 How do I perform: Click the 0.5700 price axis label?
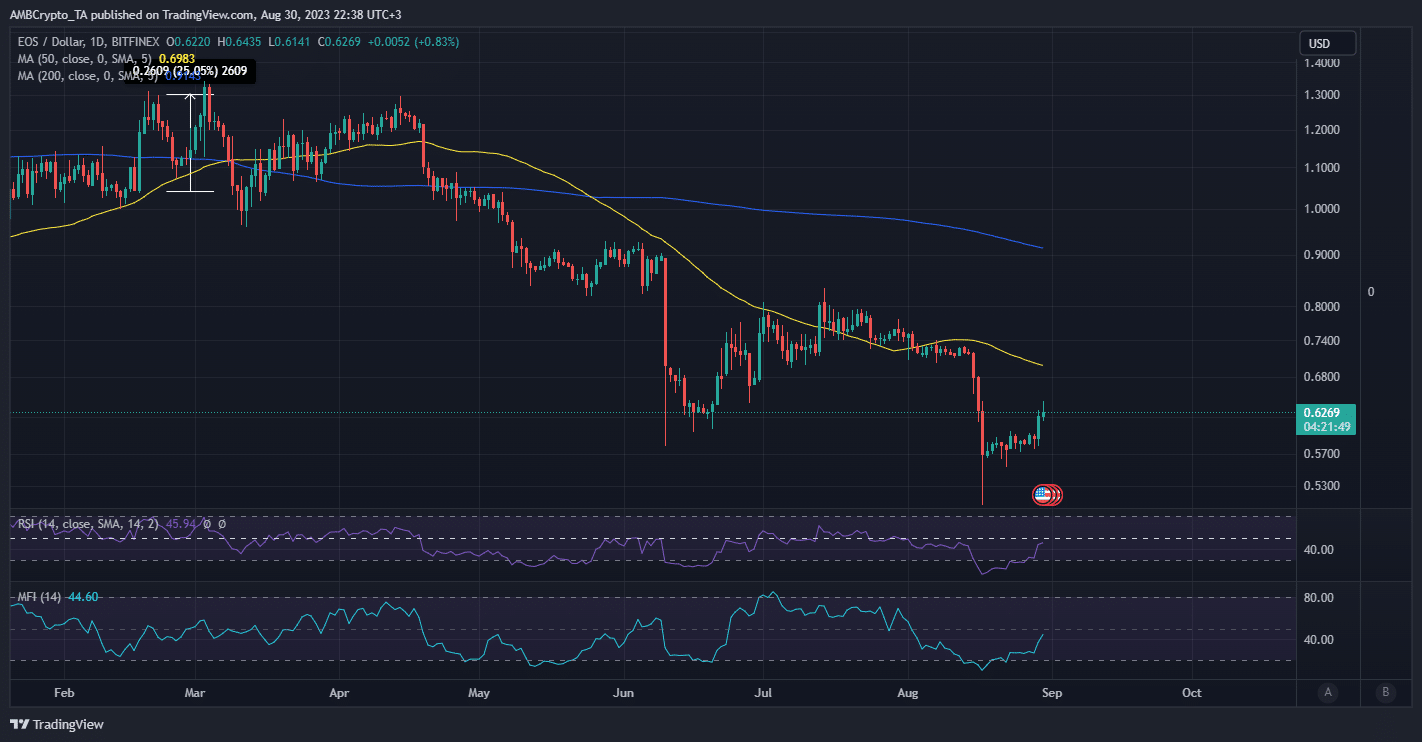tap(1323, 454)
